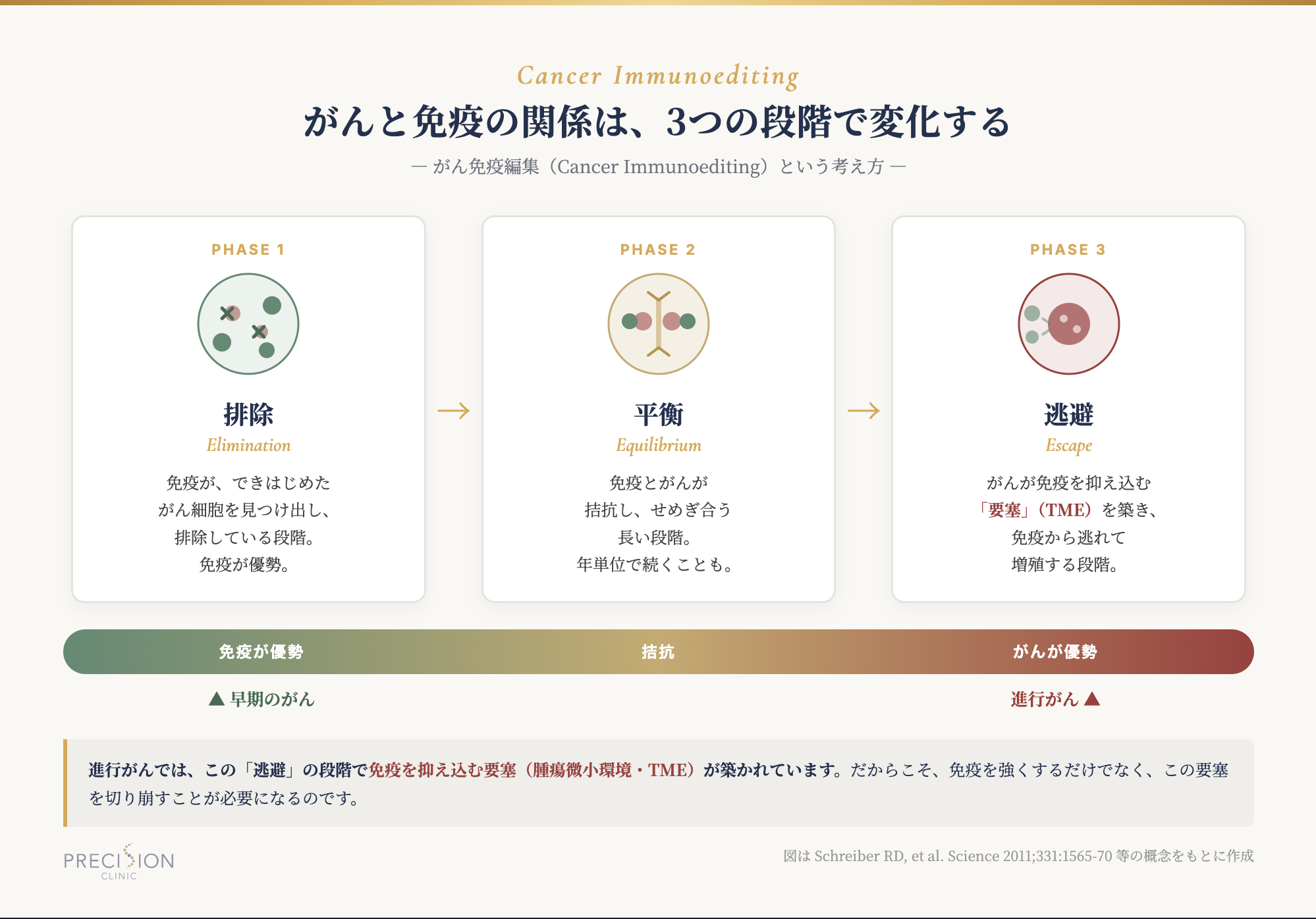
Task: Click the line 拮抗し、せめぎ合う
Action: point(658,510)
